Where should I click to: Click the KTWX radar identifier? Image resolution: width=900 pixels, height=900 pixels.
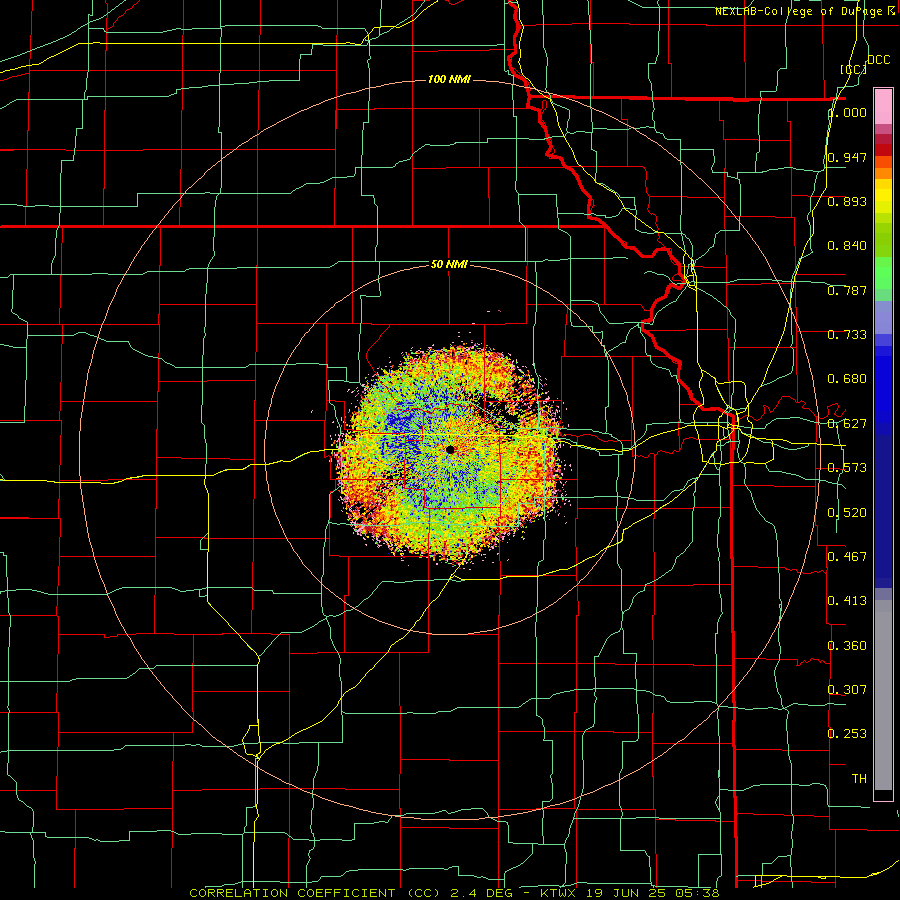click(560, 893)
